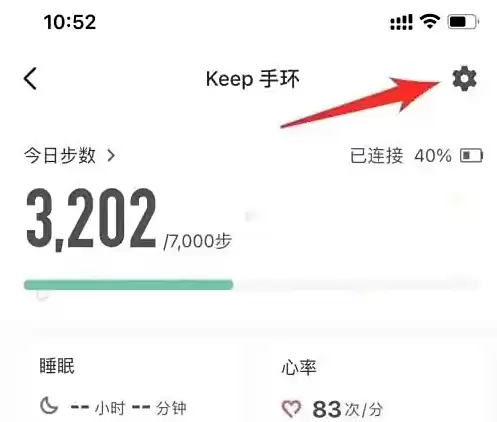
Task: Tap the phone battery status icon
Action: tap(463, 22)
